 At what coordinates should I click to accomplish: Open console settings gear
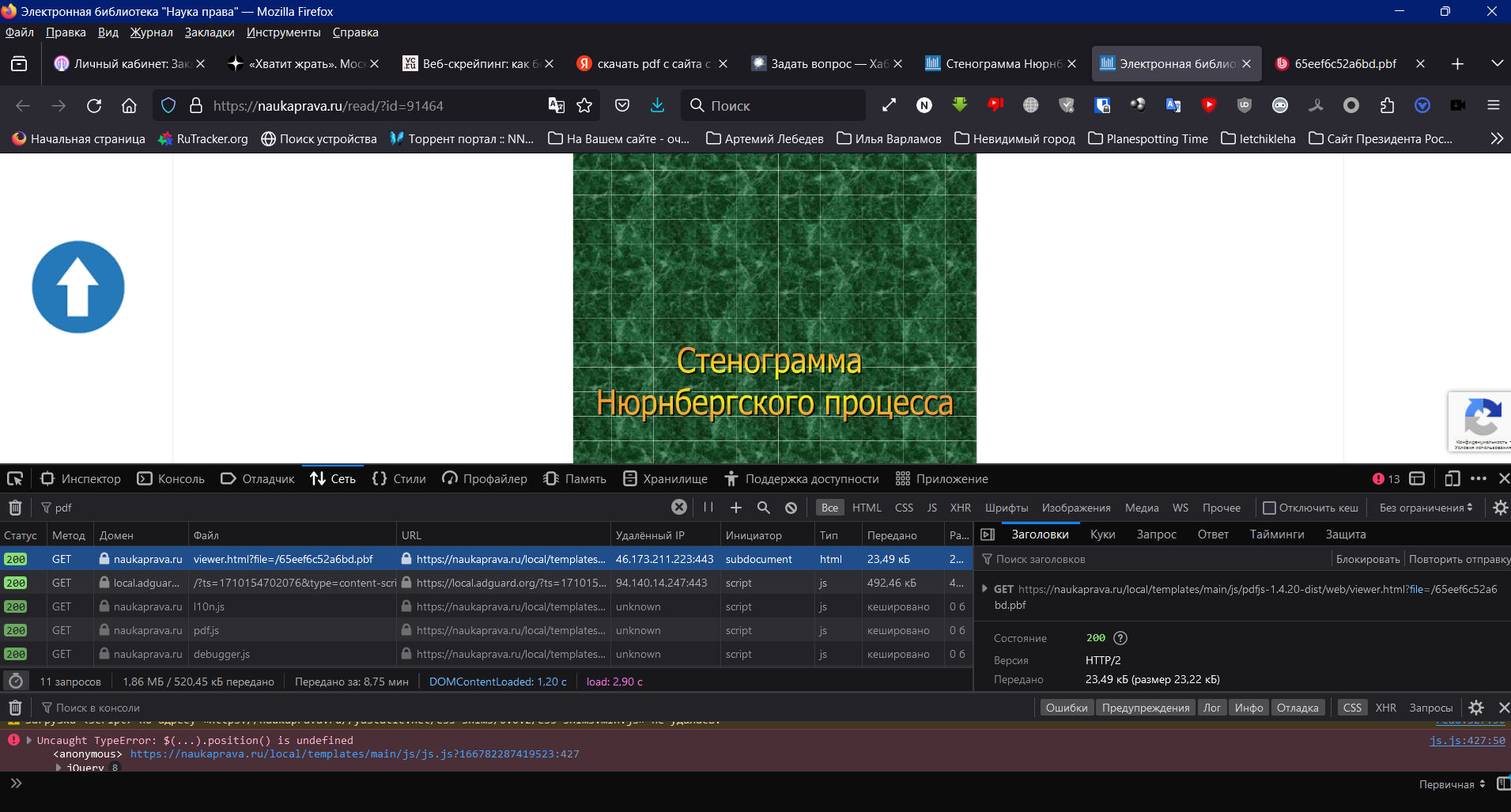(1476, 708)
